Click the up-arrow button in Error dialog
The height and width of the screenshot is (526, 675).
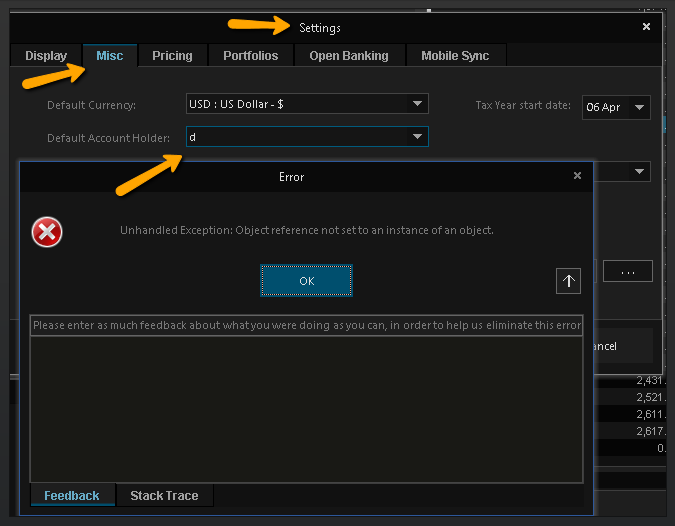[x=568, y=281]
